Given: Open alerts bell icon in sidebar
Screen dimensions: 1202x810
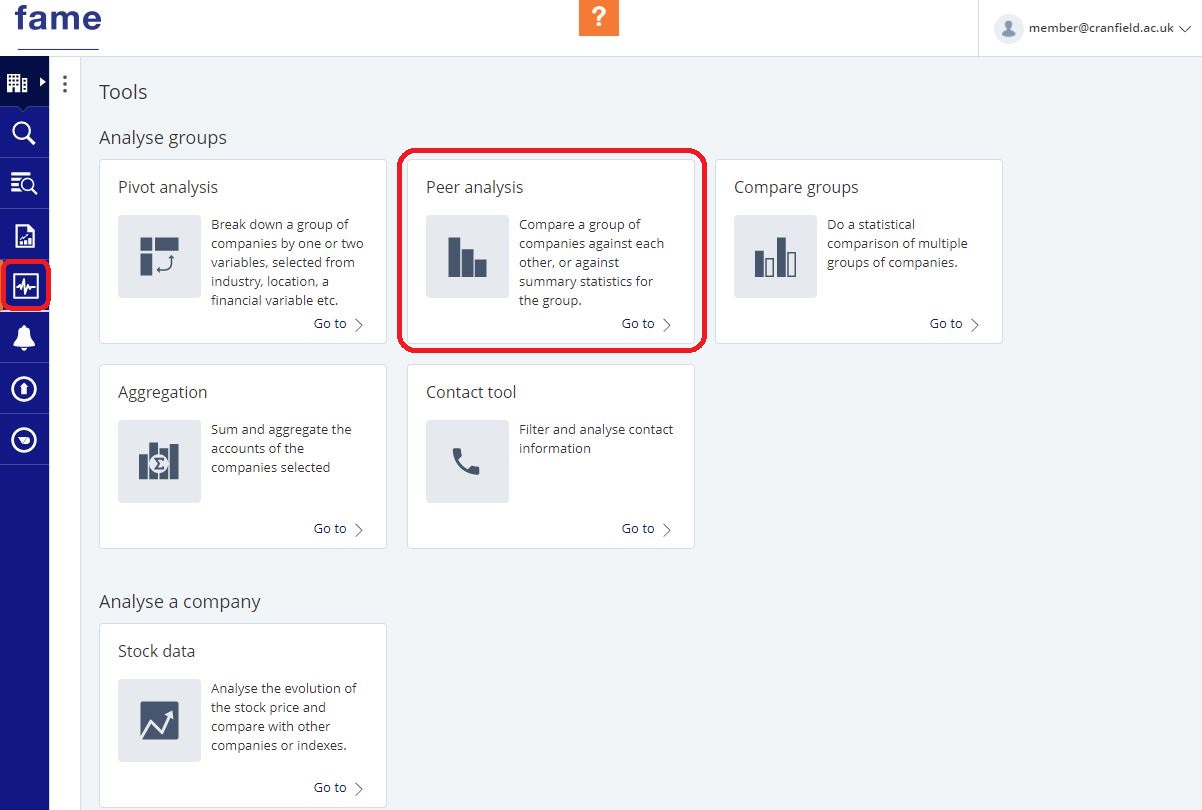Looking at the screenshot, I should pos(24,338).
